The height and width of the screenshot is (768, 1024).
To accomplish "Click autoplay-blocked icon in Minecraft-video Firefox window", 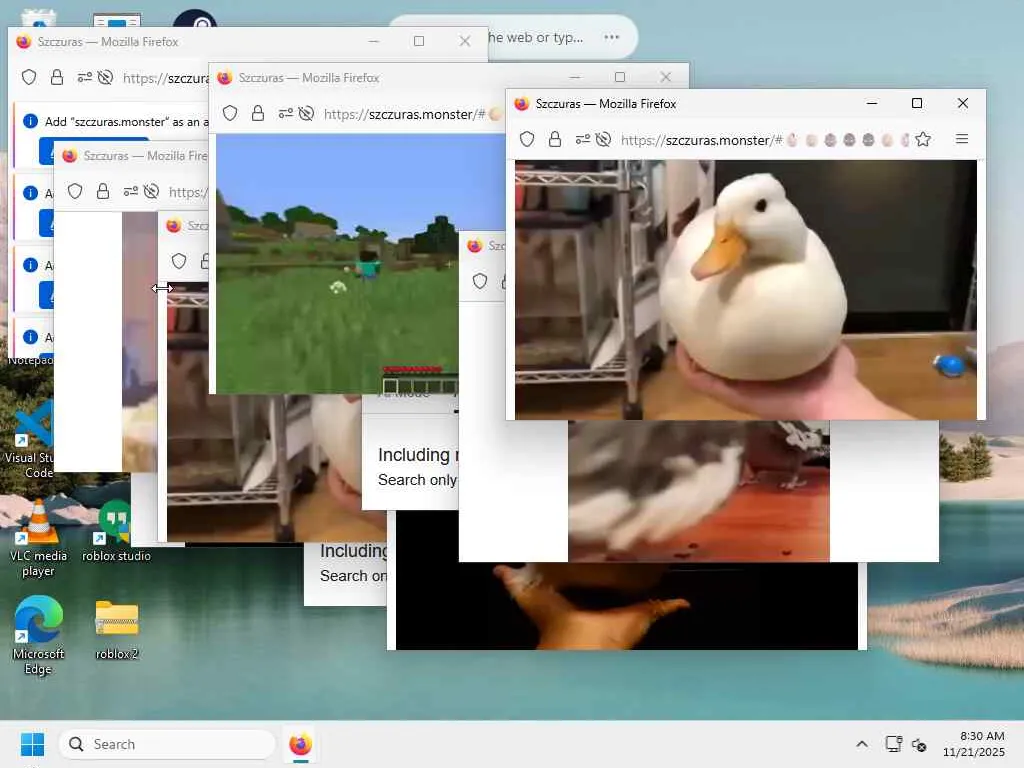I will pos(306,113).
